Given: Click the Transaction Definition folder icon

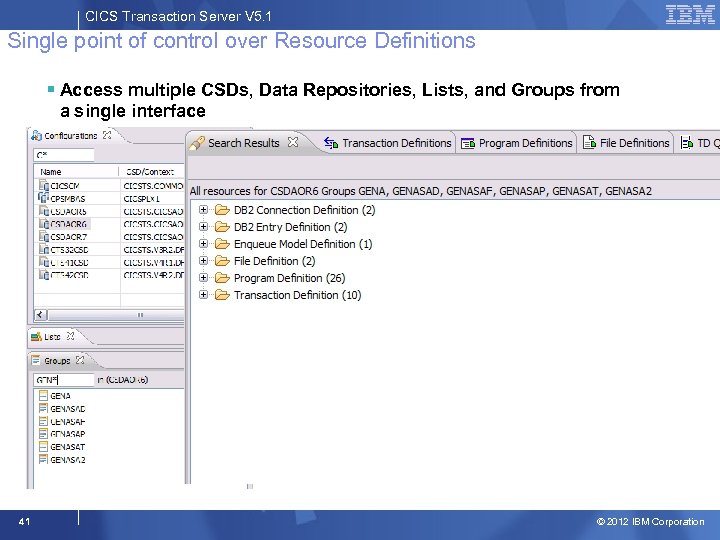Looking at the screenshot, I should tap(222, 295).
